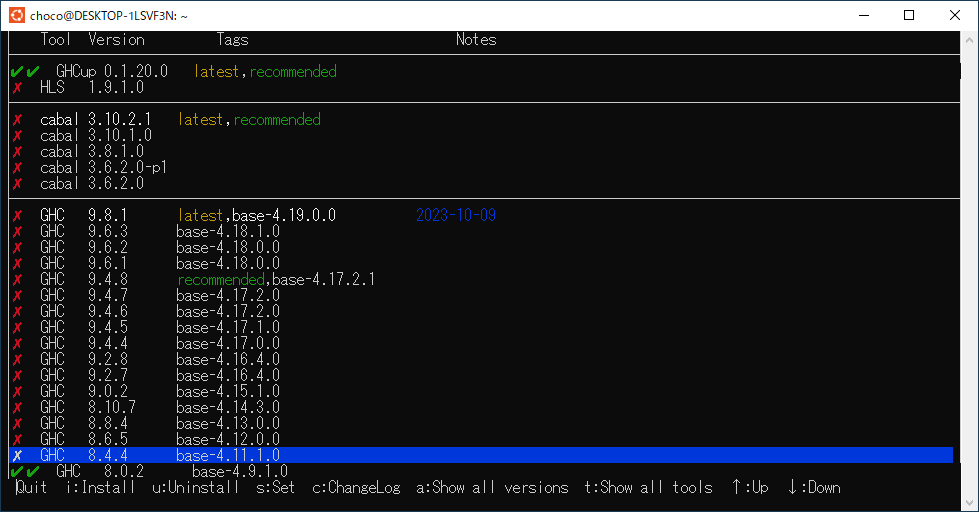Click the window title choco@DESKTOP-1LSVF3N
979x512 pixels.
(109, 16)
